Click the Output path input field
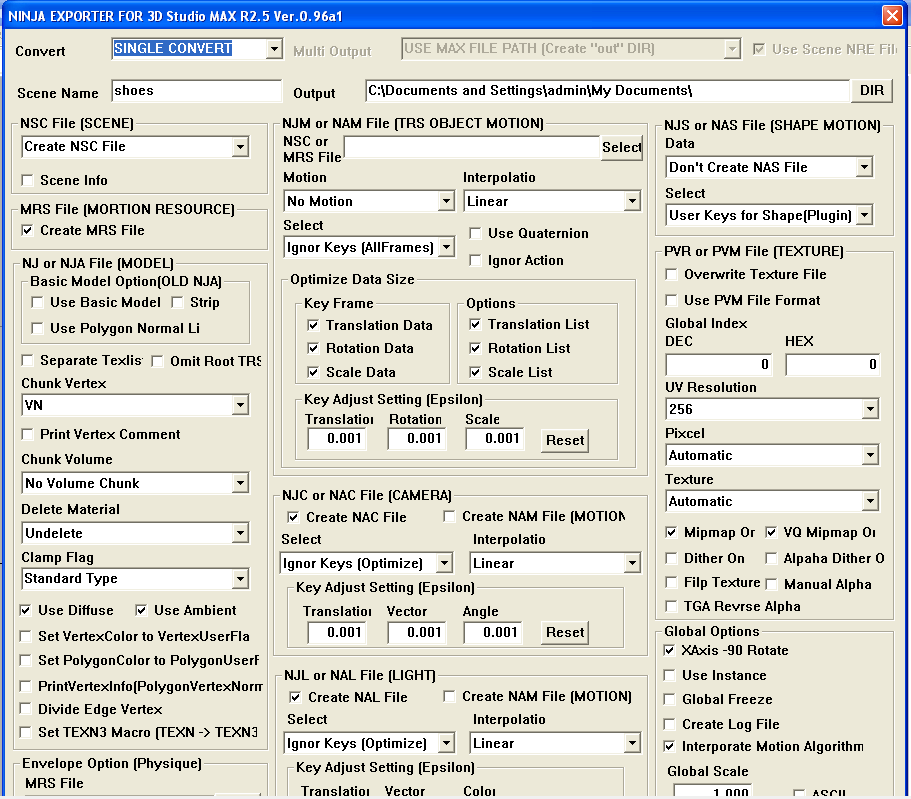 click(607, 91)
